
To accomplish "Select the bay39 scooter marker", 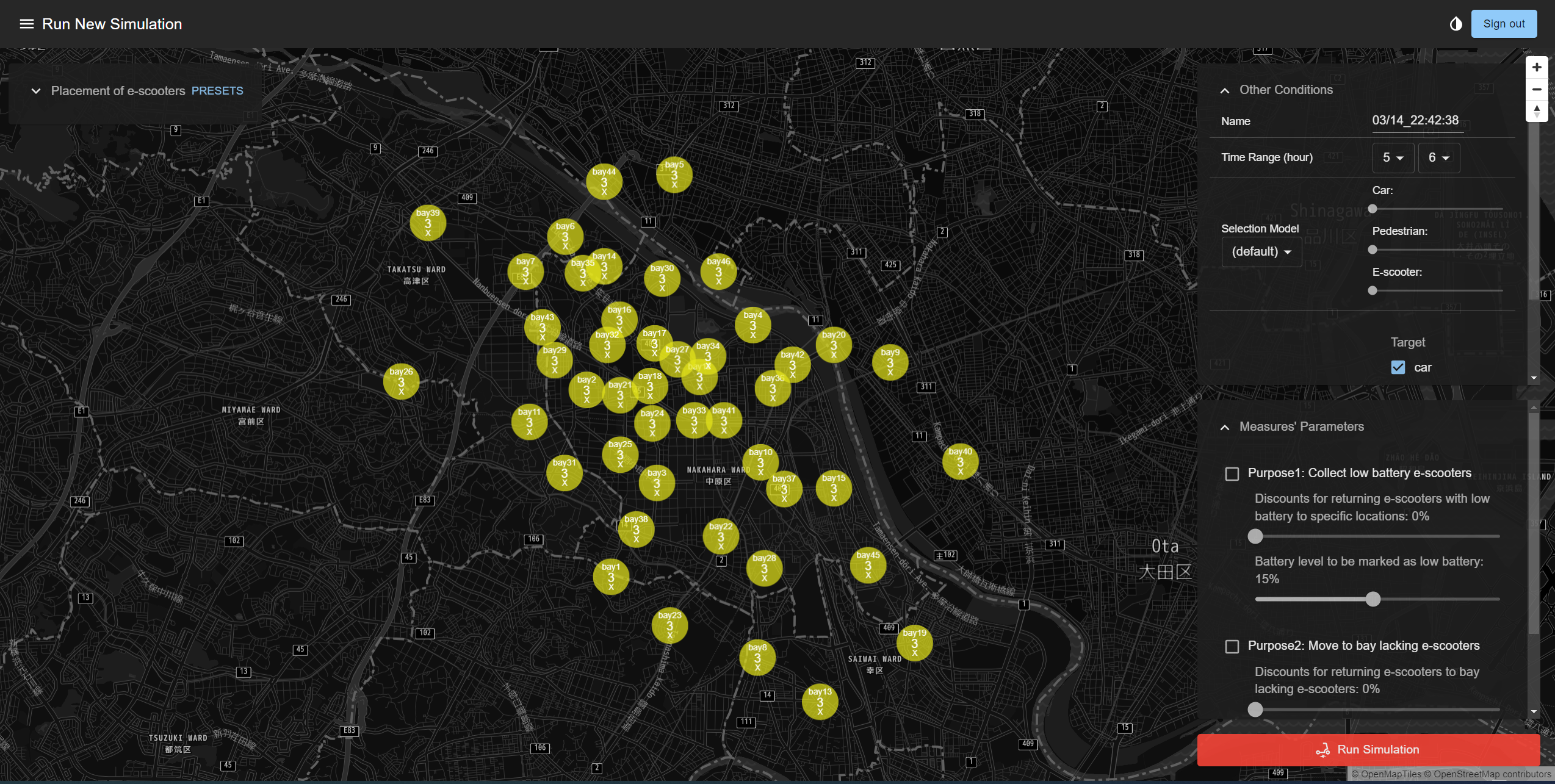I will click(x=428, y=223).
